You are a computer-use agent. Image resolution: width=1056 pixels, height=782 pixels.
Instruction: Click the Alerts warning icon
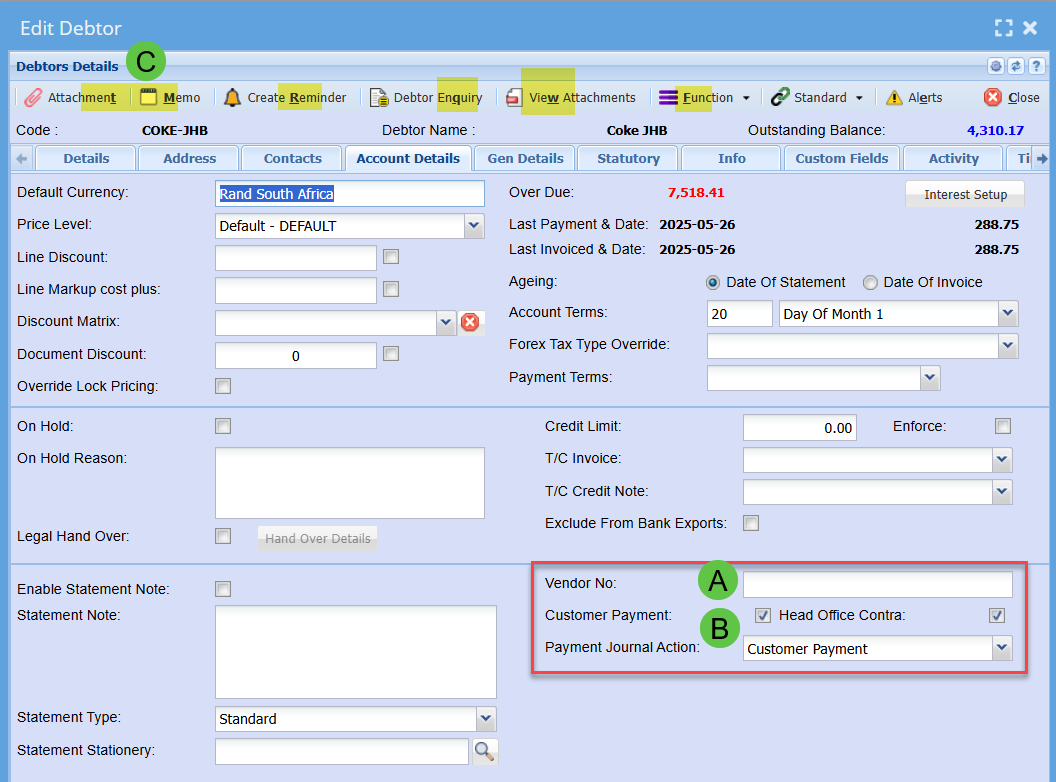pyautogui.click(x=894, y=98)
